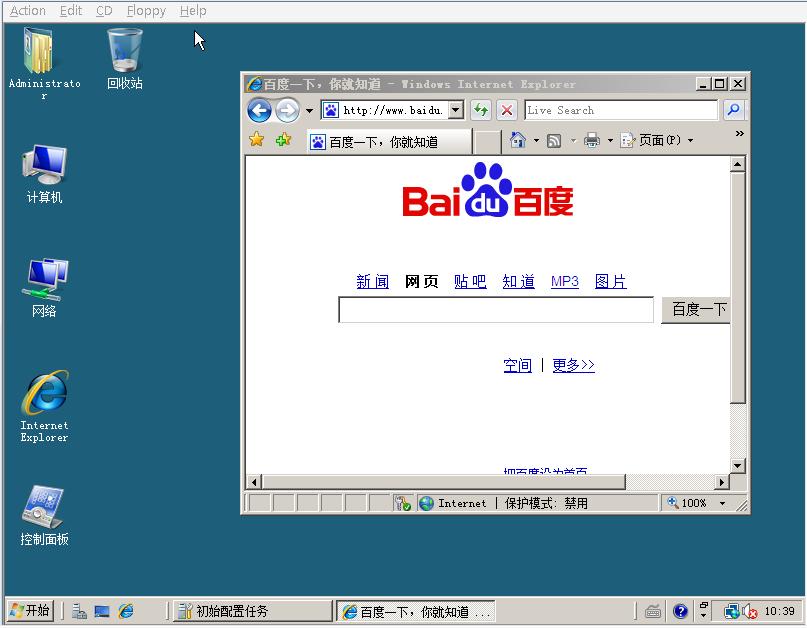The image size is (807, 628).
Task: Open the 贴吧 link
Action: click(x=470, y=282)
